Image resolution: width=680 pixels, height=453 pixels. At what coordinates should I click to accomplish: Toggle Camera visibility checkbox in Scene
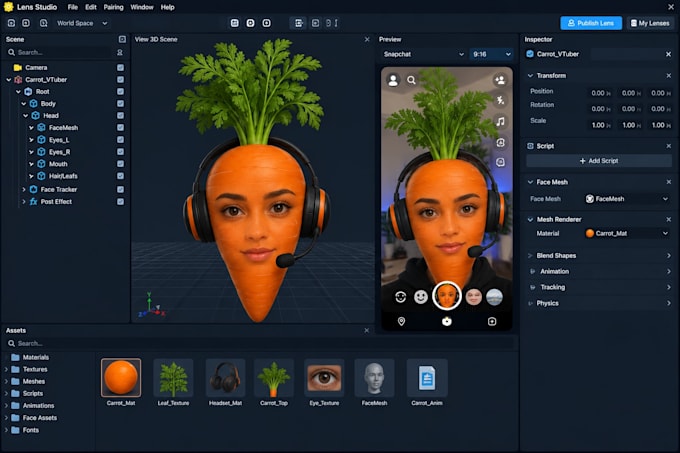pos(121,68)
